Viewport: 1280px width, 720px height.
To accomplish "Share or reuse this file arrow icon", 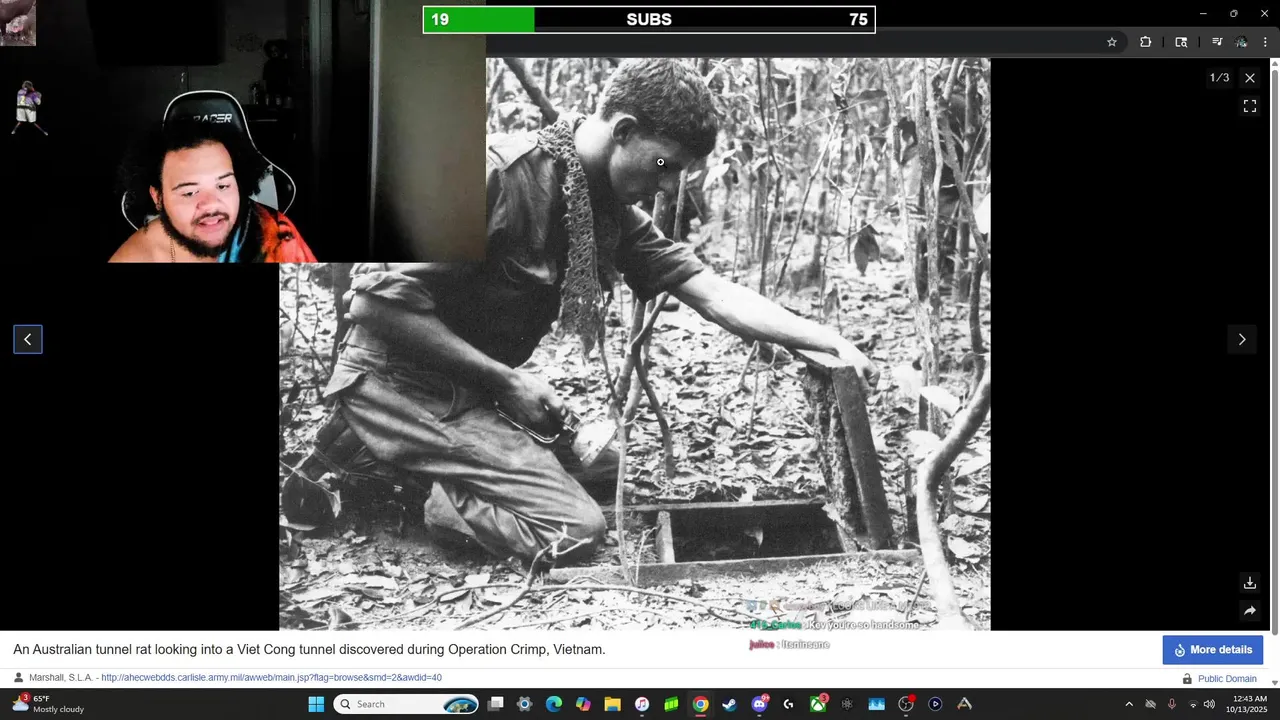I will 1250,611.
